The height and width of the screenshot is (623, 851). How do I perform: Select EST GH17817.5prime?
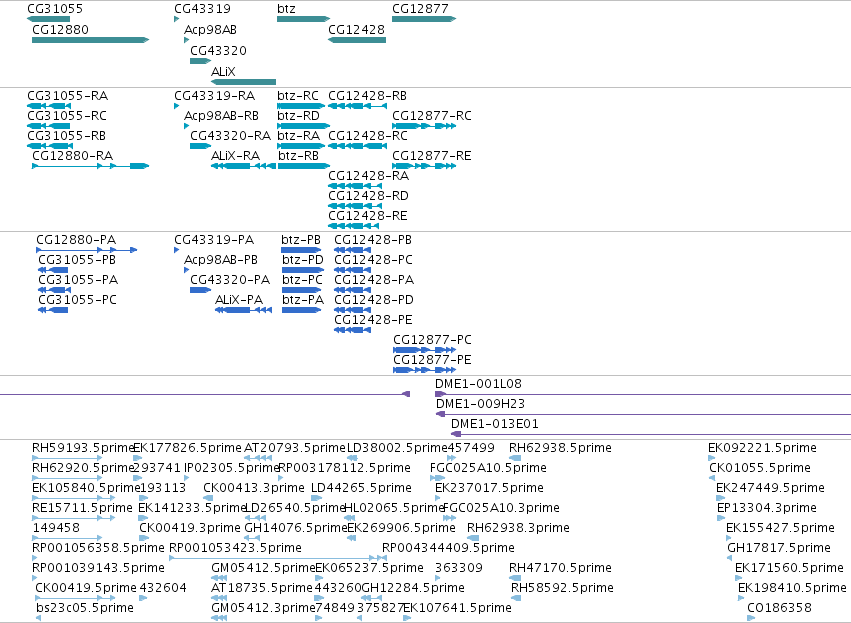pos(779,548)
